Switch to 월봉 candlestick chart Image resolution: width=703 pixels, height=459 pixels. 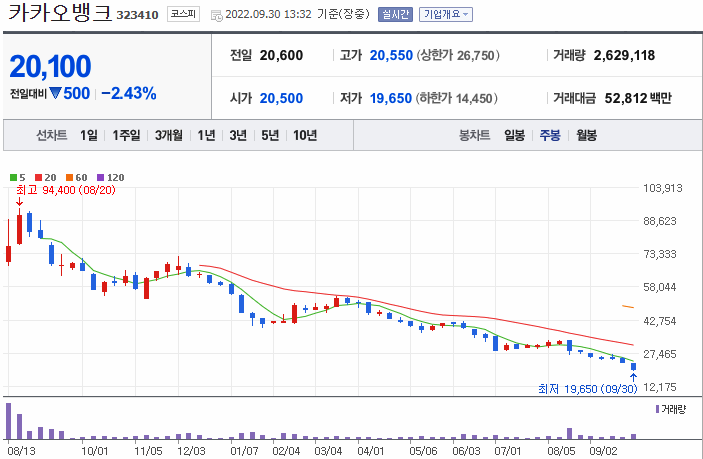(x=586, y=135)
